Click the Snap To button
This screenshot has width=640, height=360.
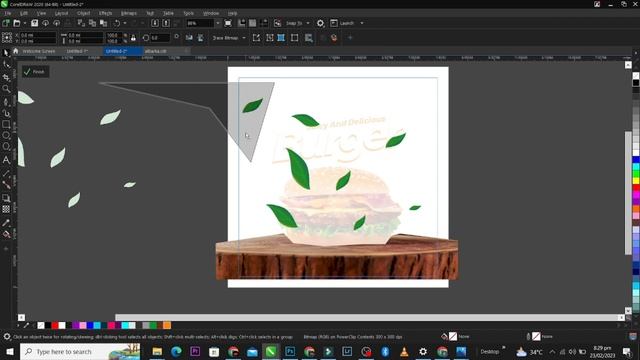(x=294, y=23)
